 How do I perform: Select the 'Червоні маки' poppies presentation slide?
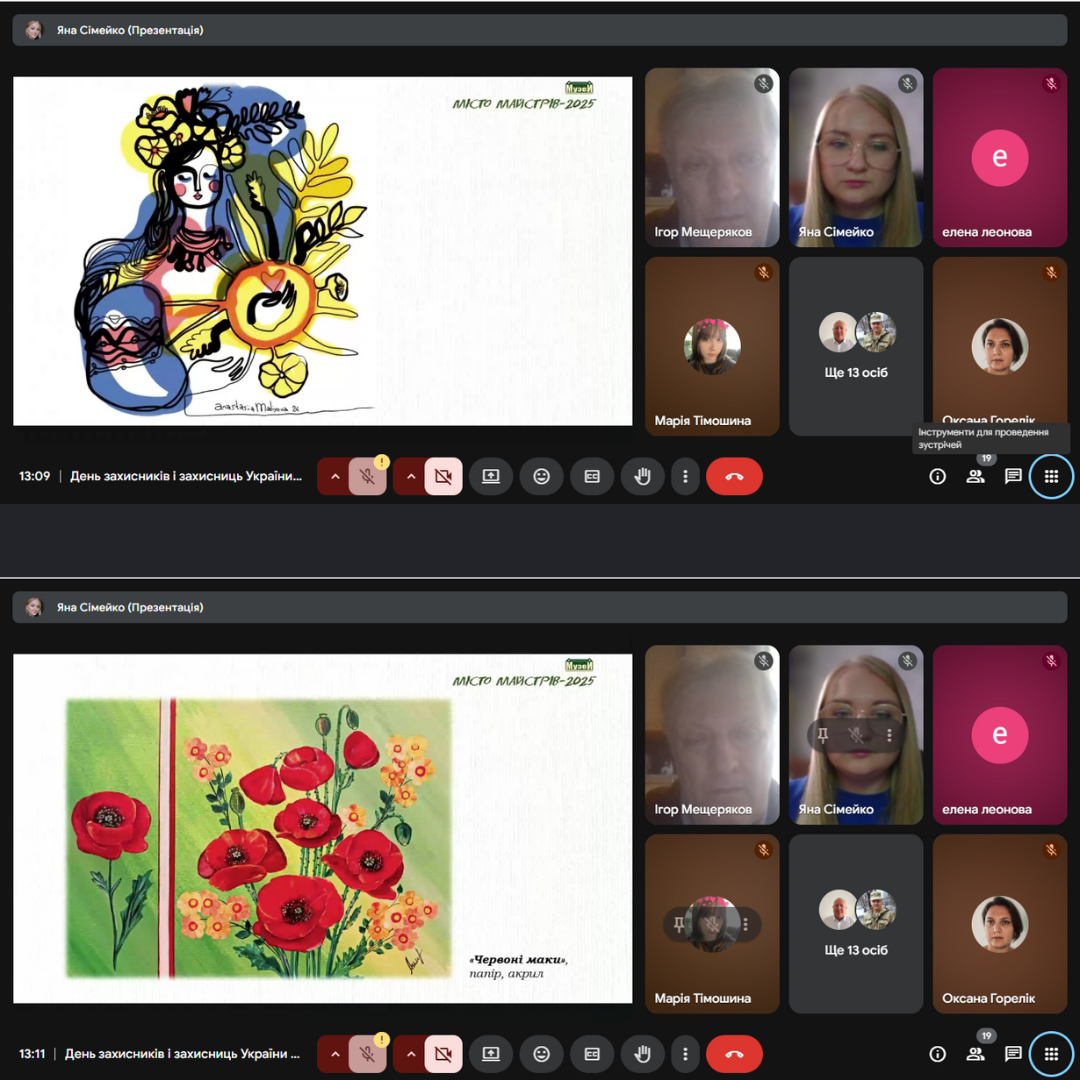pos(322,828)
